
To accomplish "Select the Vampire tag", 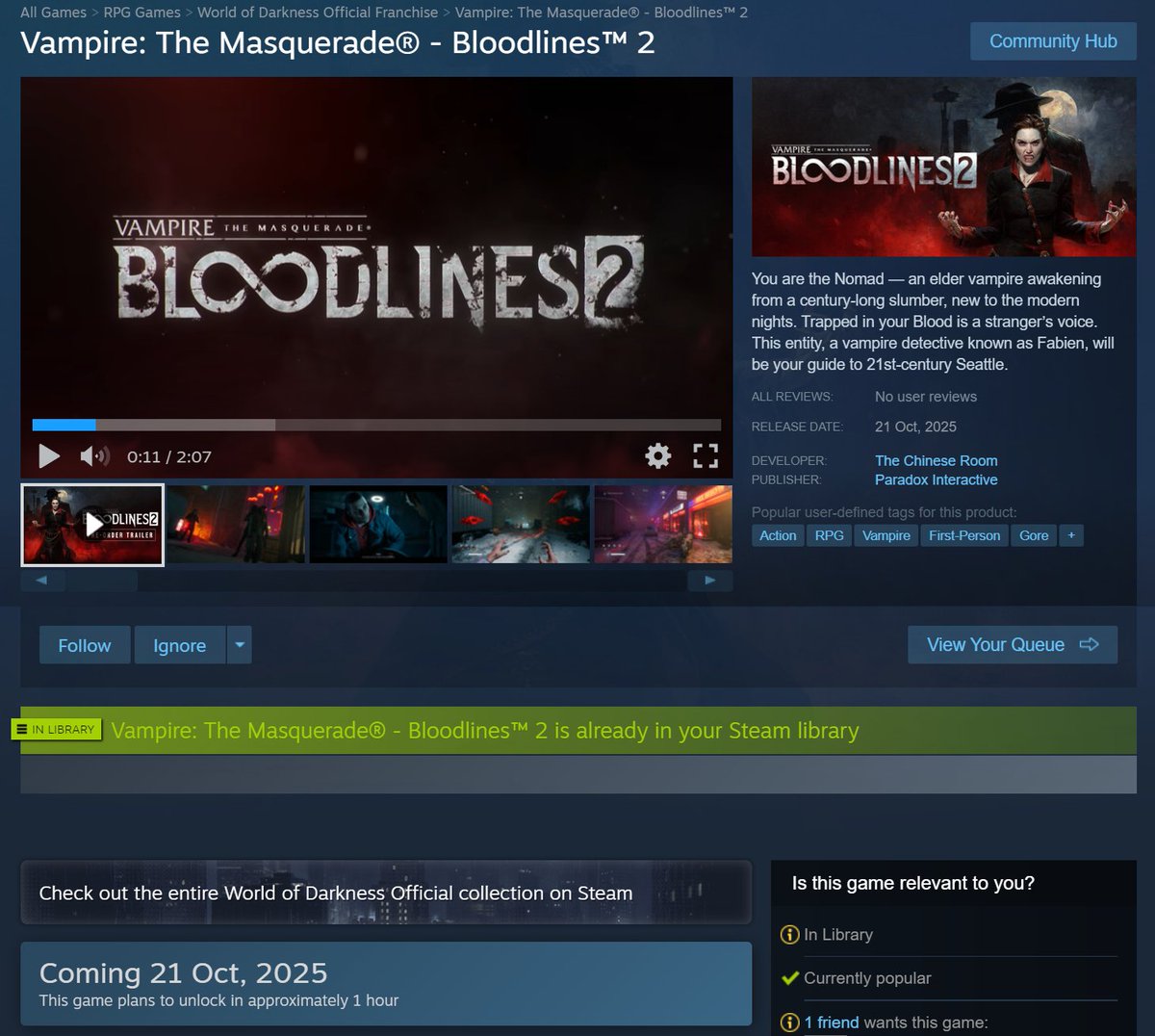I will 886,535.
